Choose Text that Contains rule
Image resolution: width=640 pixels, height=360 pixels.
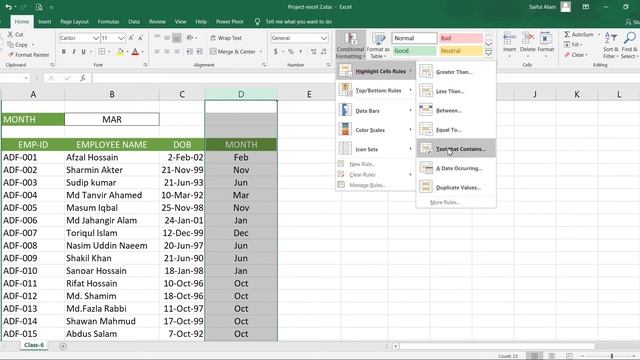(x=456, y=149)
